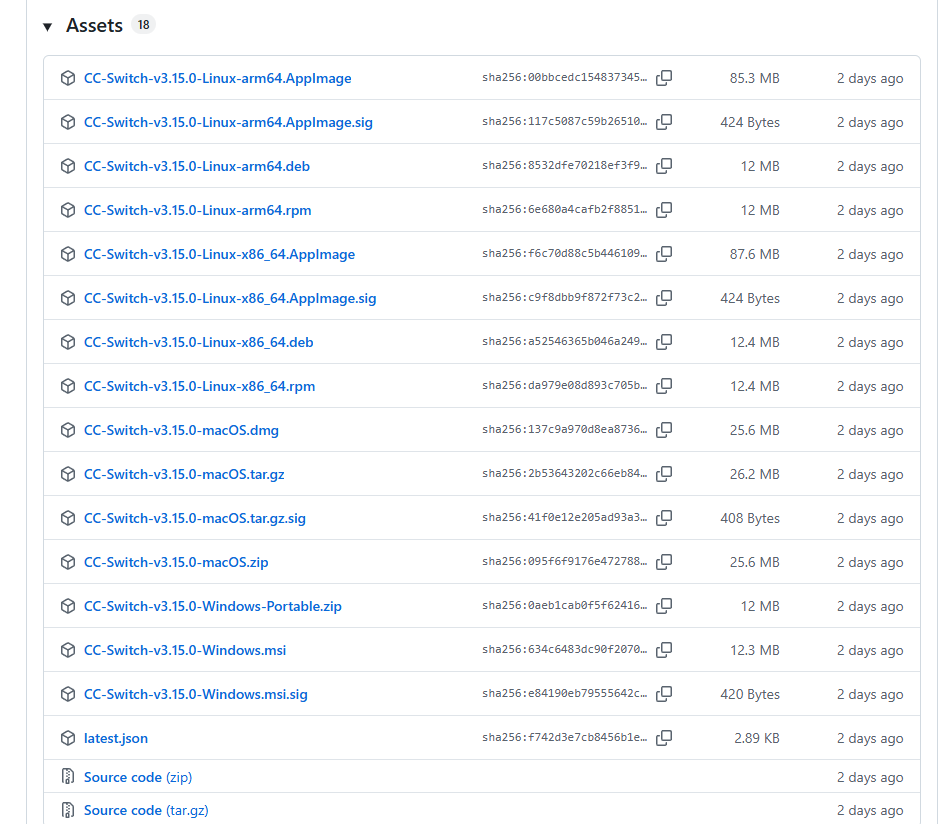Download Source code (tar.gz)
Screen dimensions: 939x824
(x=146, y=810)
